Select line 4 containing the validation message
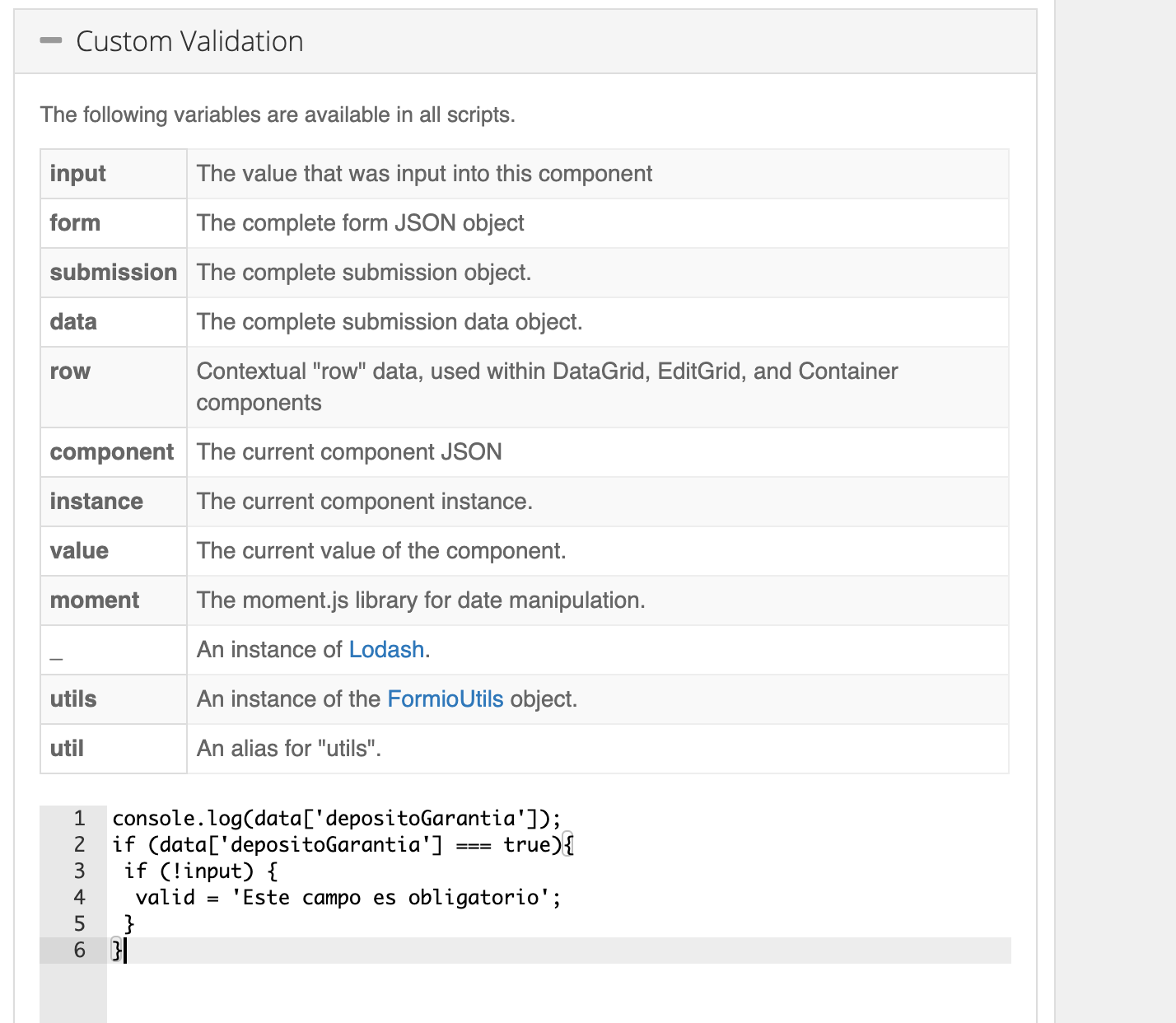Viewport: 1176px width, 1023px height. [346, 897]
